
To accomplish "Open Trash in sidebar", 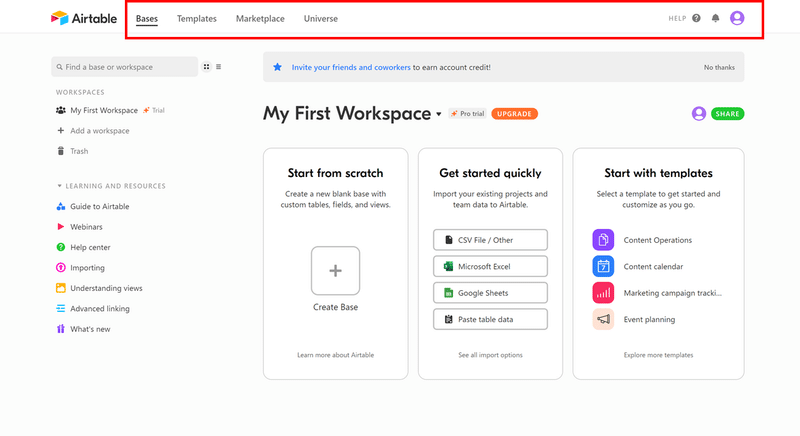I will (x=79, y=151).
